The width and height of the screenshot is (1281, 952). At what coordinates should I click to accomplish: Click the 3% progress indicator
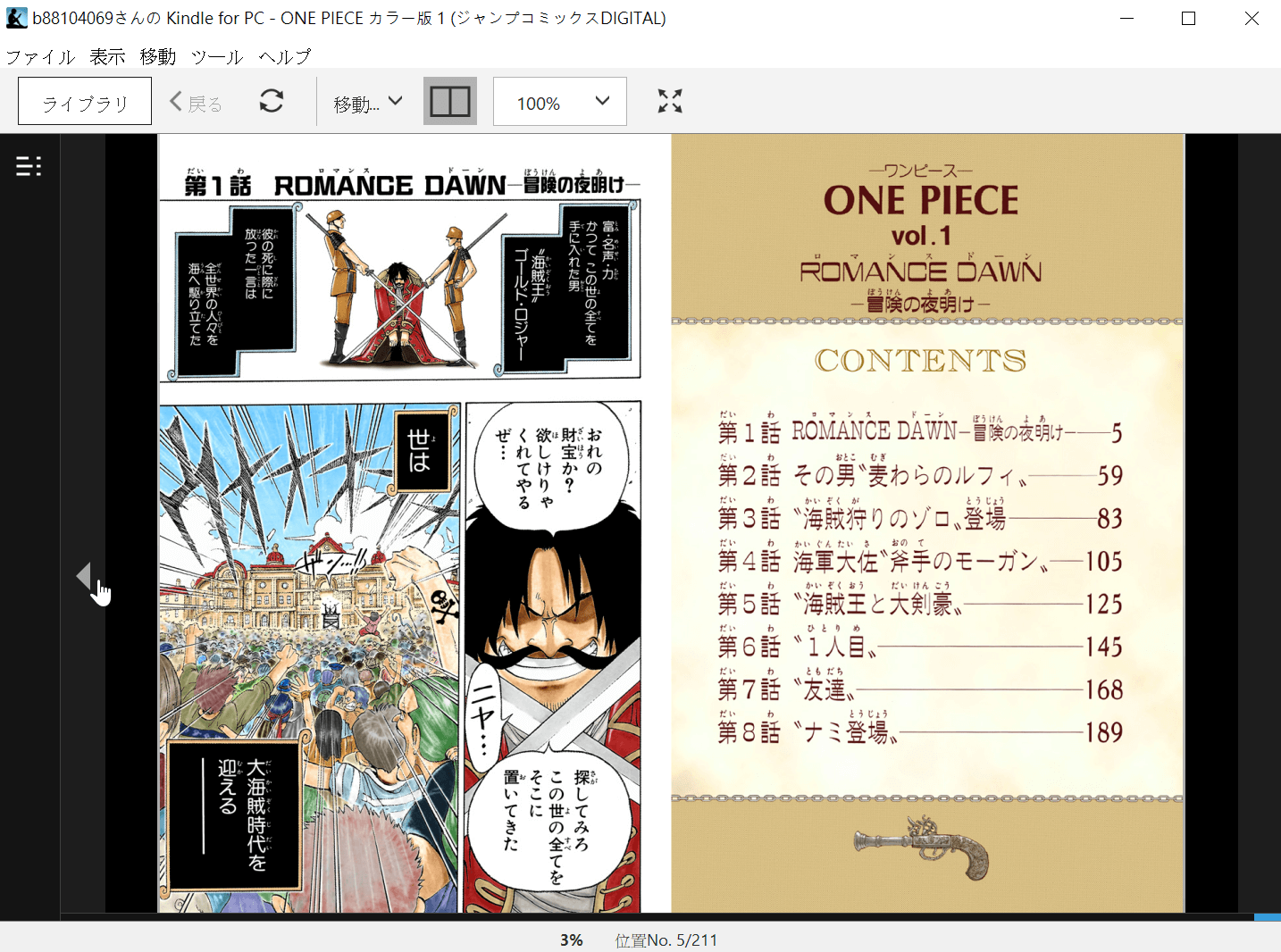click(572, 940)
